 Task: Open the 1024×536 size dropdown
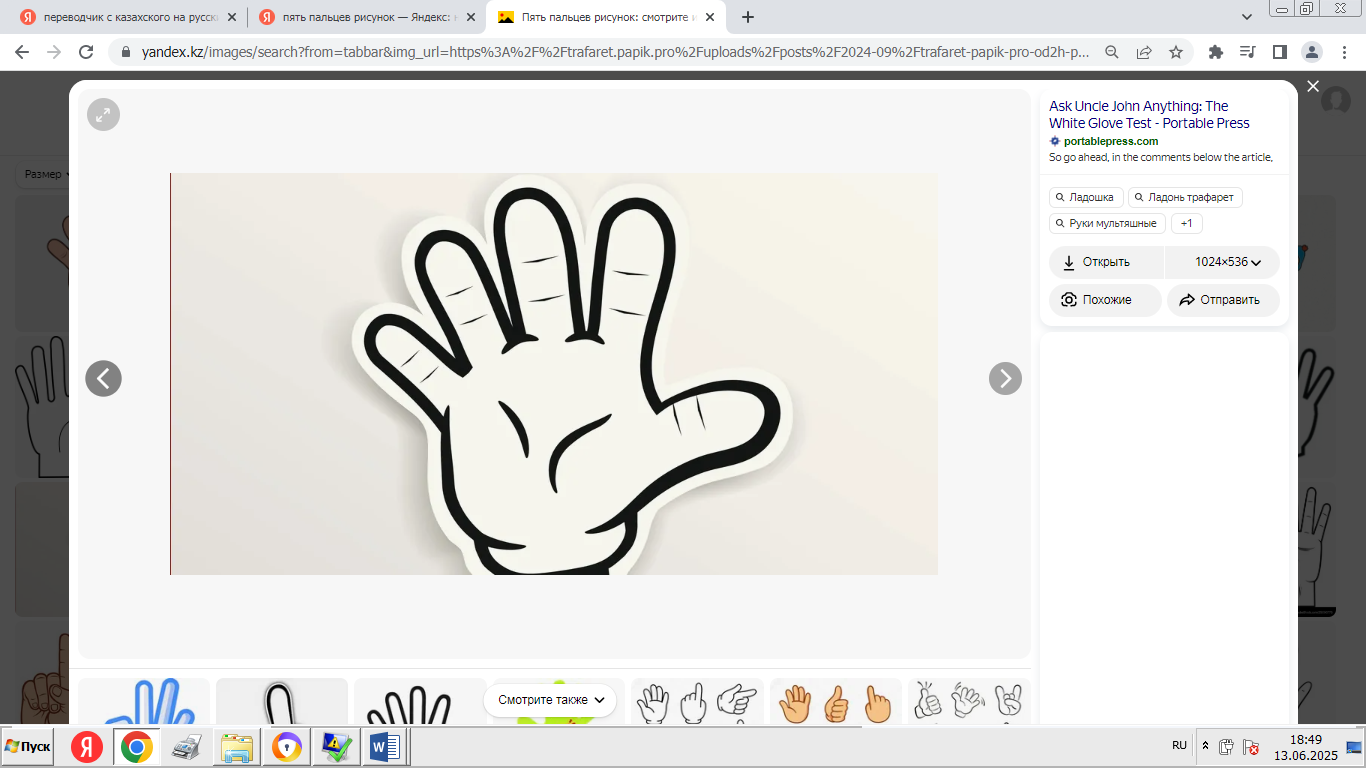click(1223, 262)
